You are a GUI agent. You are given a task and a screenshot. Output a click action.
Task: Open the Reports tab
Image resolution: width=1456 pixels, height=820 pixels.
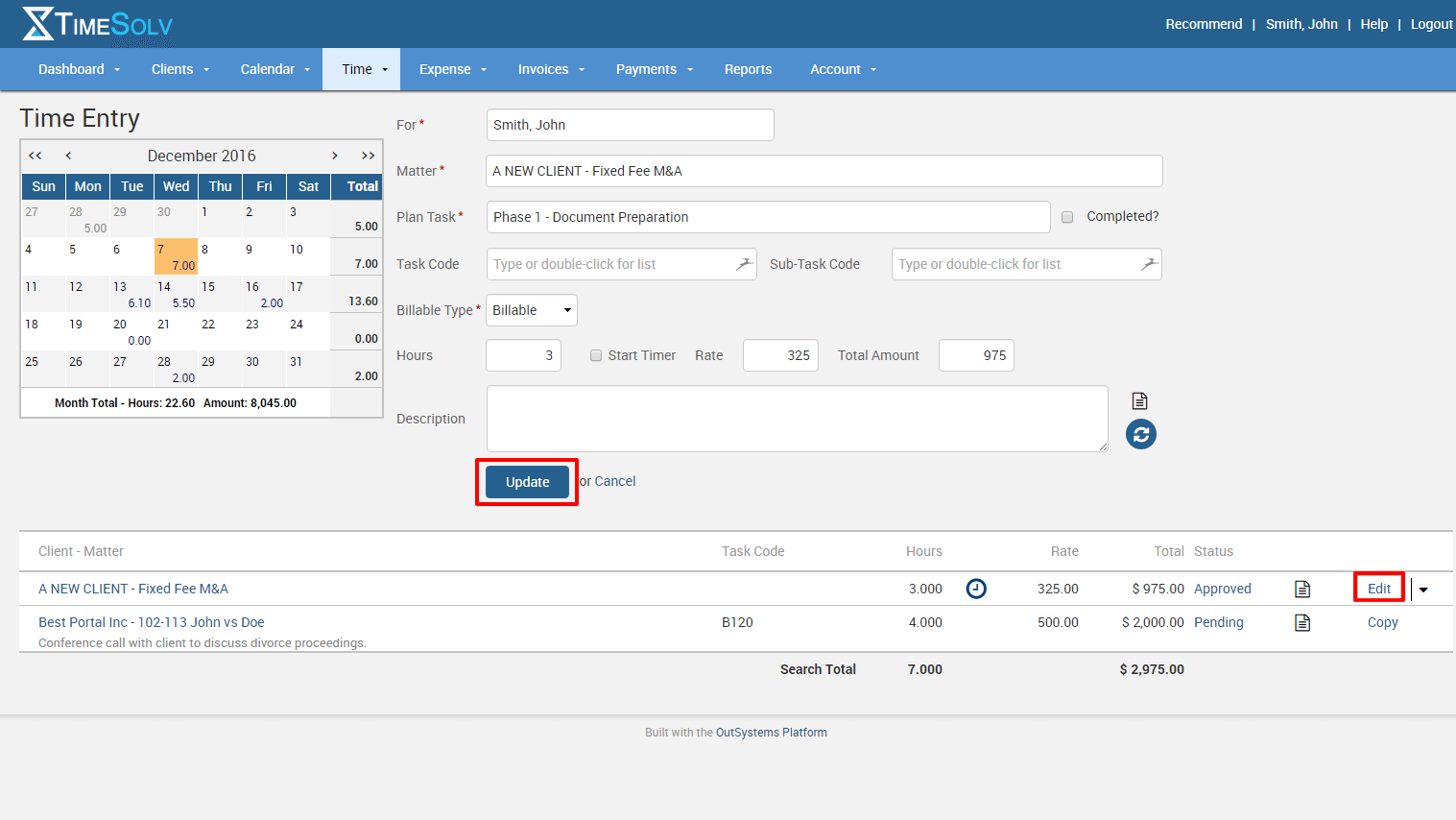tap(748, 69)
